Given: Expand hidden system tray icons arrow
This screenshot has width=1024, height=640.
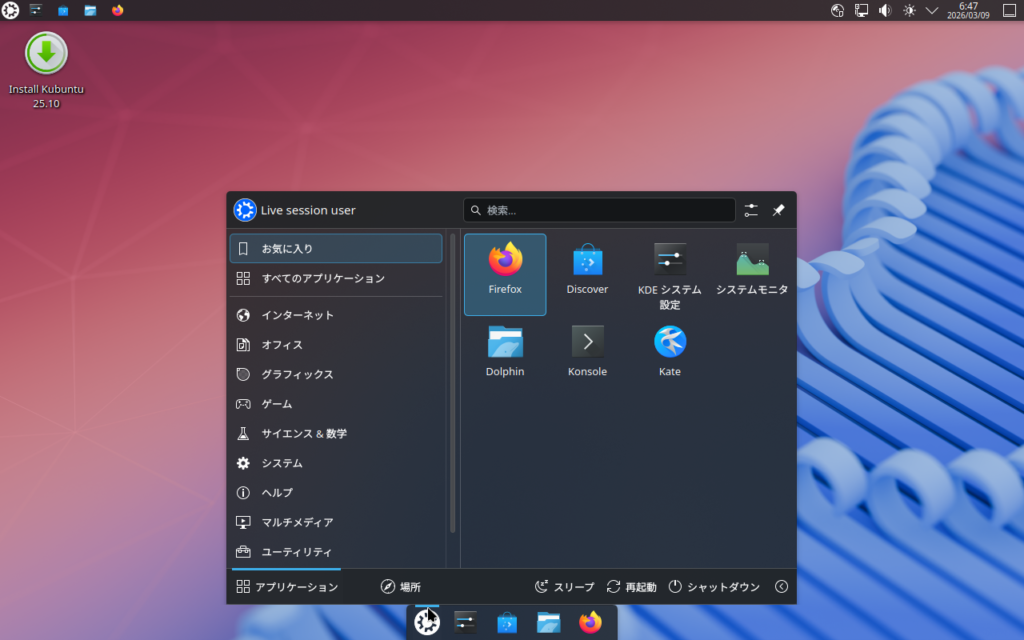Looking at the screenshot, I should point(932,10).
